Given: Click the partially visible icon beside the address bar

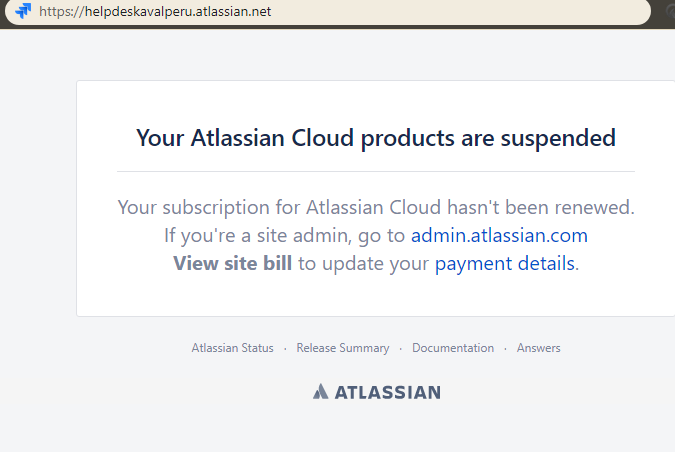Looking at the screenshot, I should (671, 11).
